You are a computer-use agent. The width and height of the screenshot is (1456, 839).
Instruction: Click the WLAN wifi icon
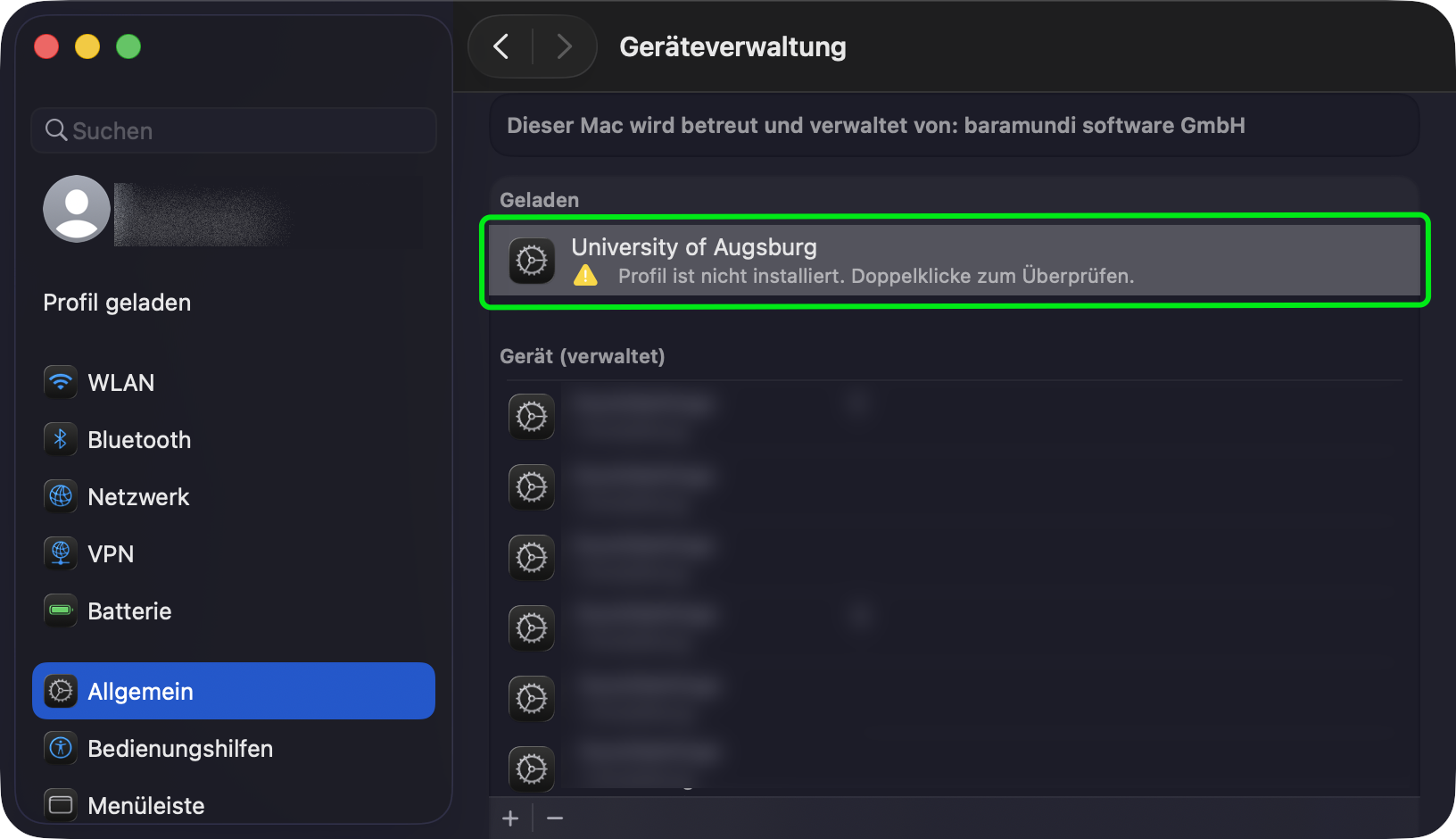61,383
